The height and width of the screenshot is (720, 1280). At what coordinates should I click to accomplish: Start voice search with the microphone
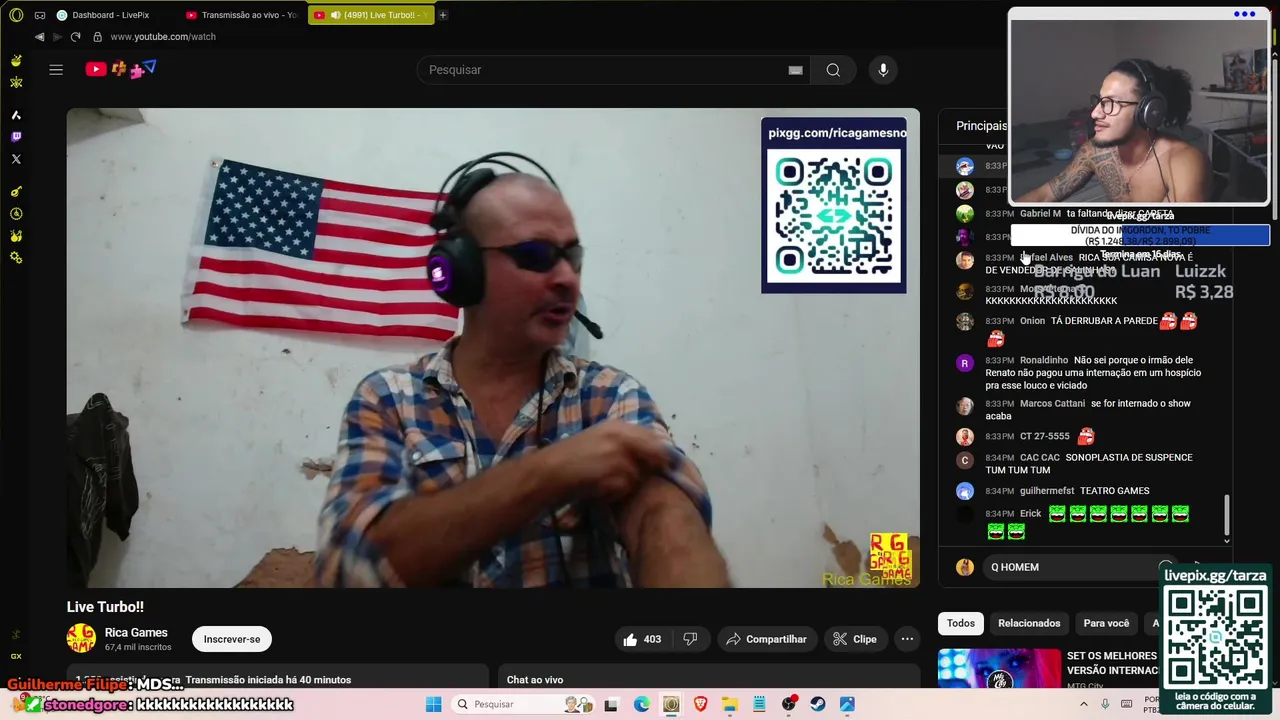(x=883, y=70)
